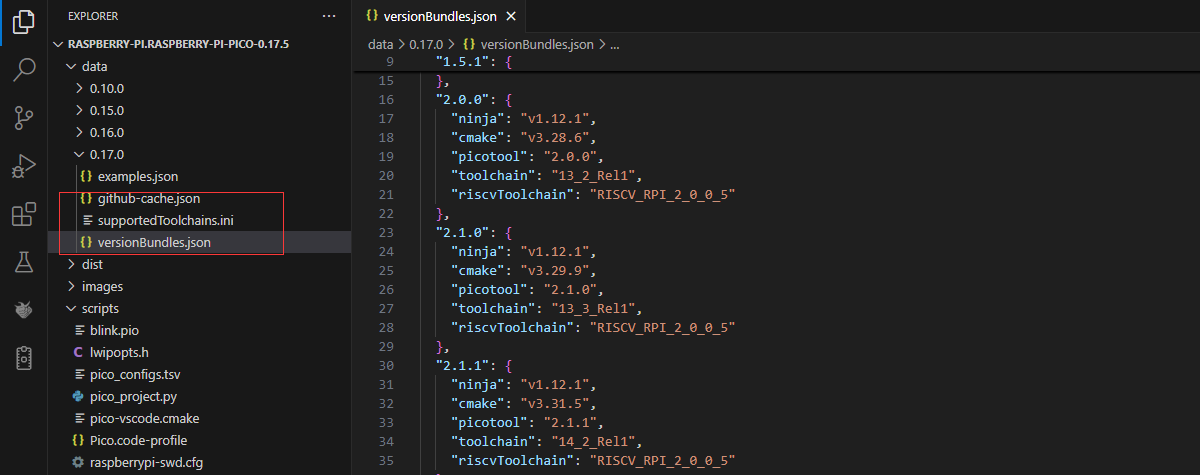Click JSON icon of github-cache.json file
Image resolution: width=1200 pixels, height=475 pixels.
tap(86, 198)
